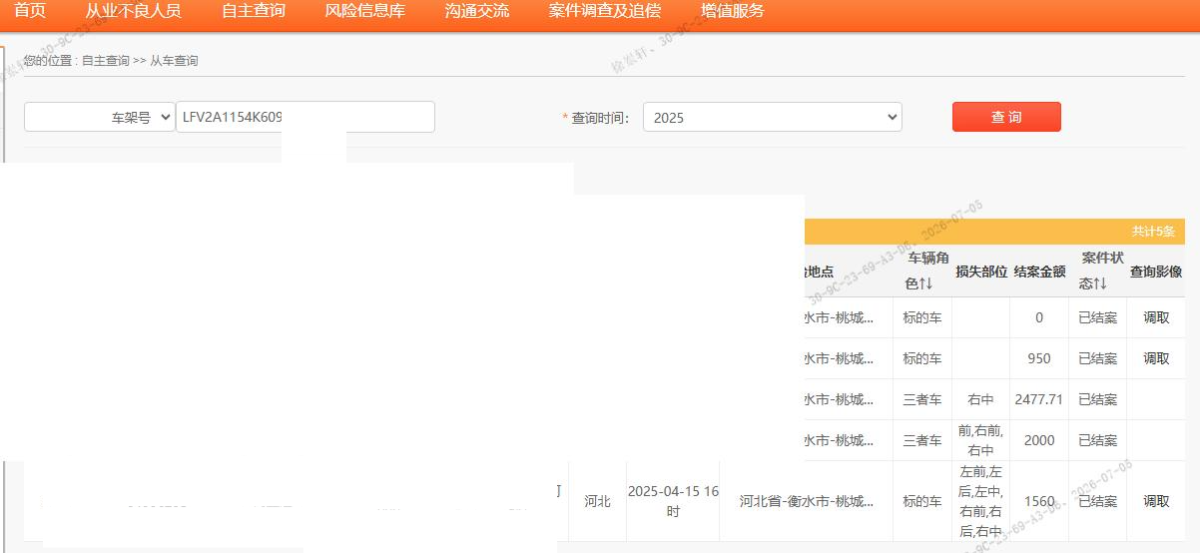This screenshot has height=553, width=1200.
Task: Click the 河北 province cell
Action: pos(597,502)
